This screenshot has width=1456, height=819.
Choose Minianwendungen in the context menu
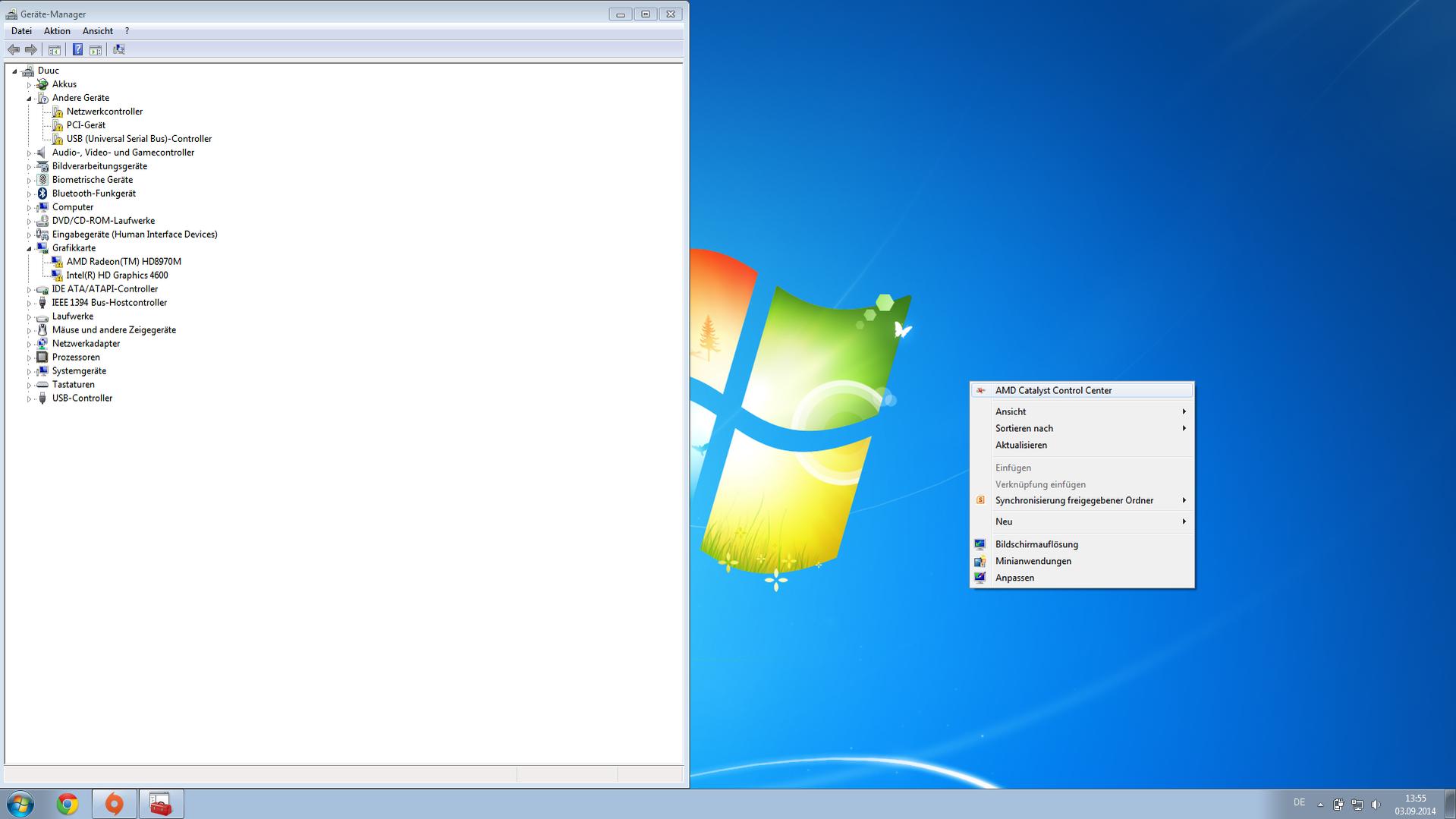click(x=1082, y=562)
